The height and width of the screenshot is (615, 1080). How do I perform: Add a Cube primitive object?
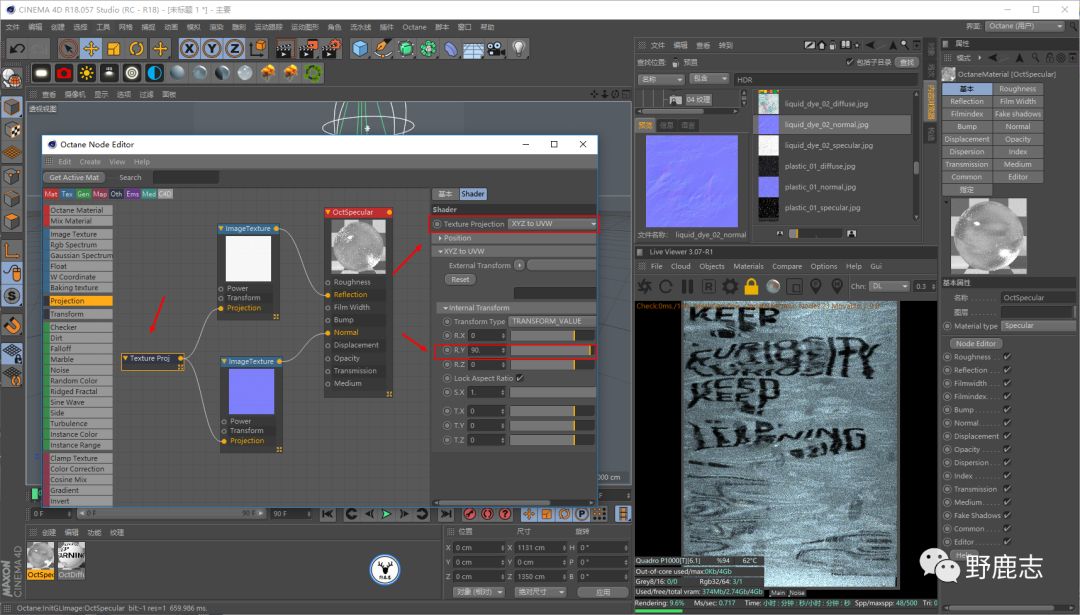[360, 48]
